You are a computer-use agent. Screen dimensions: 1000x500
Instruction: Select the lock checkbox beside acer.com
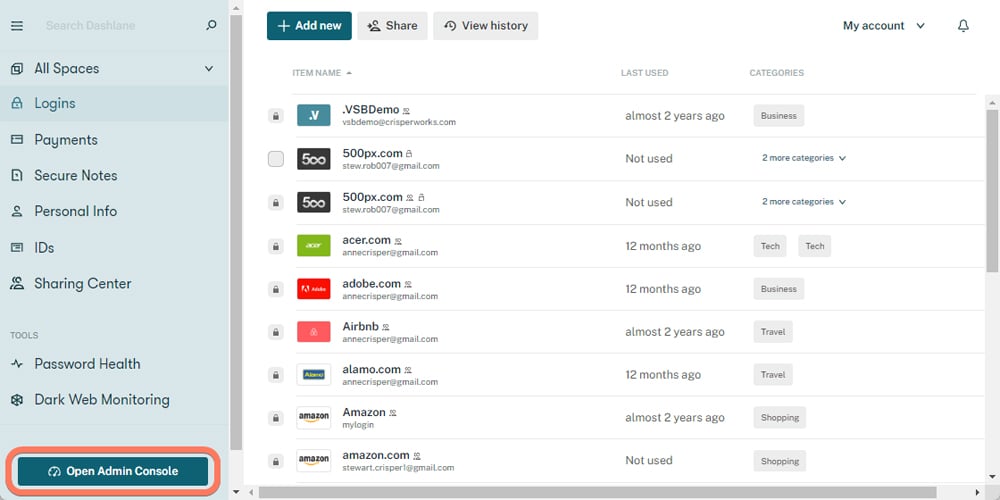(x=276, y=246)
